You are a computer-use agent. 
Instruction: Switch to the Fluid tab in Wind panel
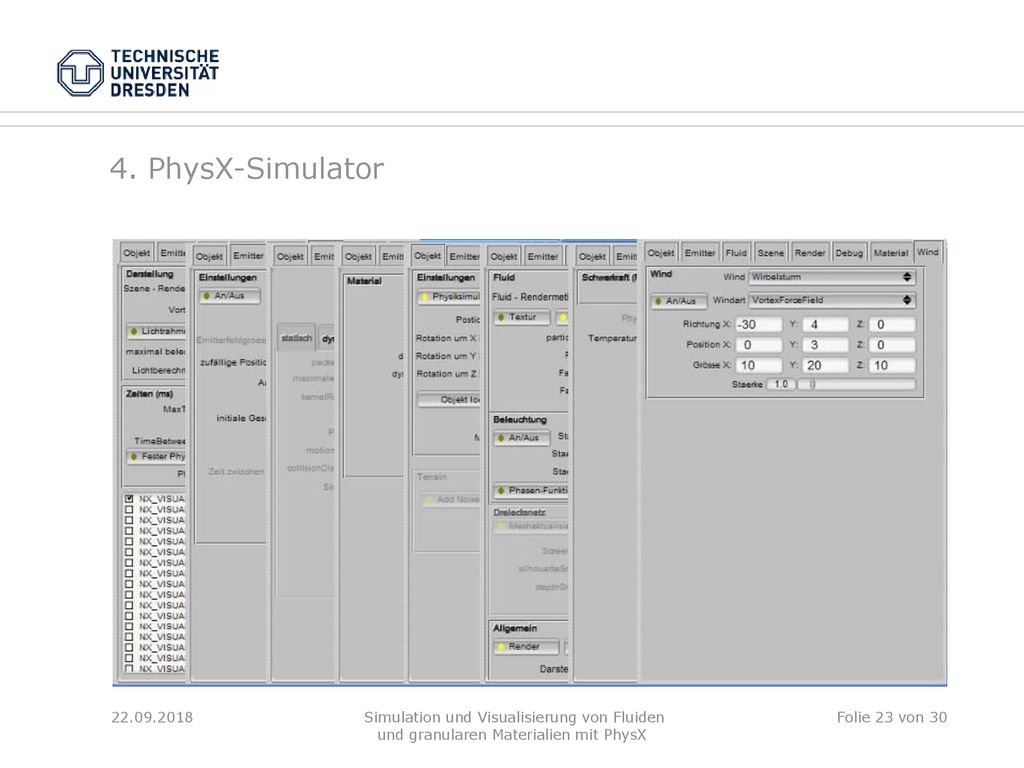(x=736, y=253)
